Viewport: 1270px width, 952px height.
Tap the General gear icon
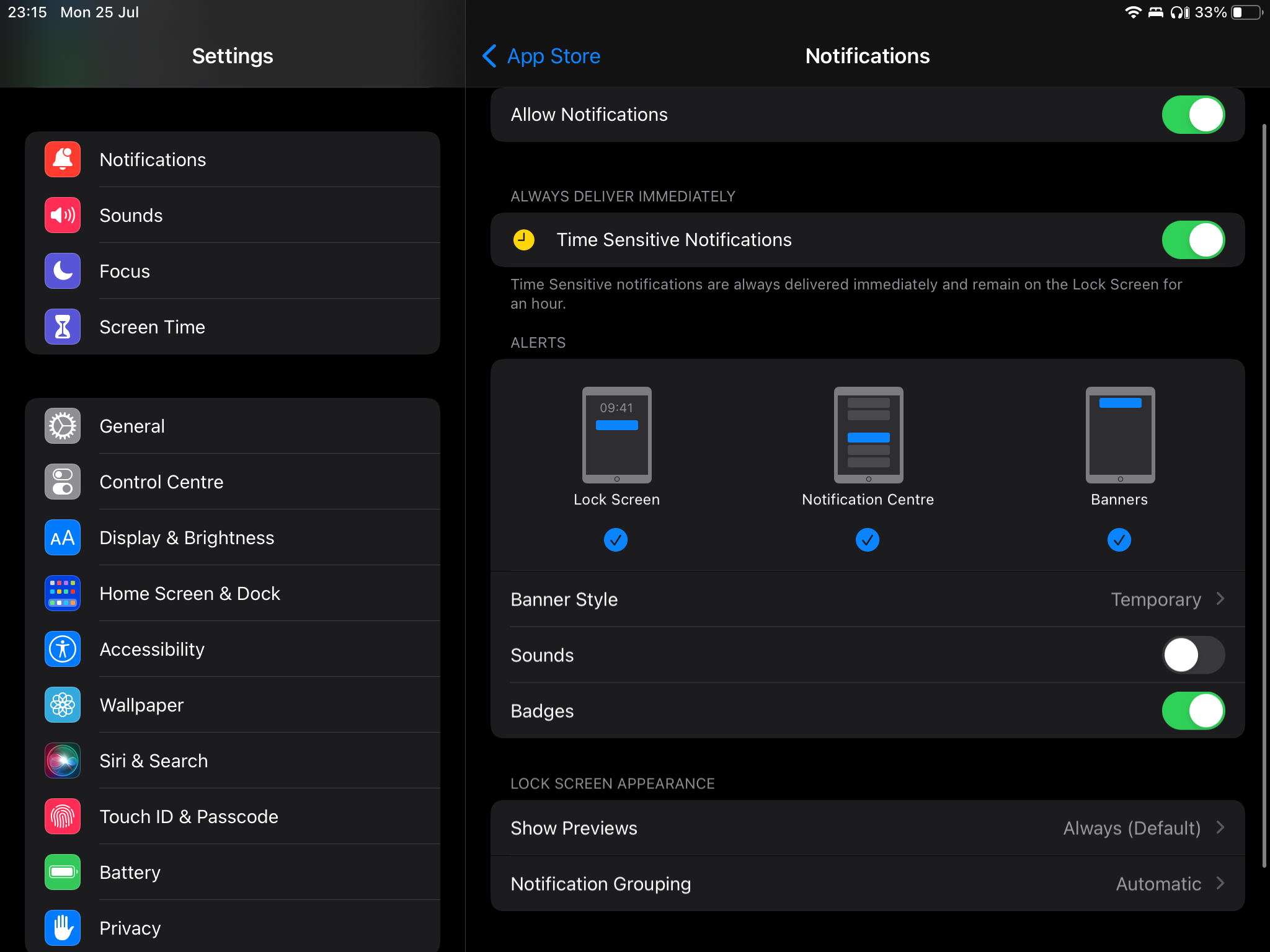tap(63, 426)
